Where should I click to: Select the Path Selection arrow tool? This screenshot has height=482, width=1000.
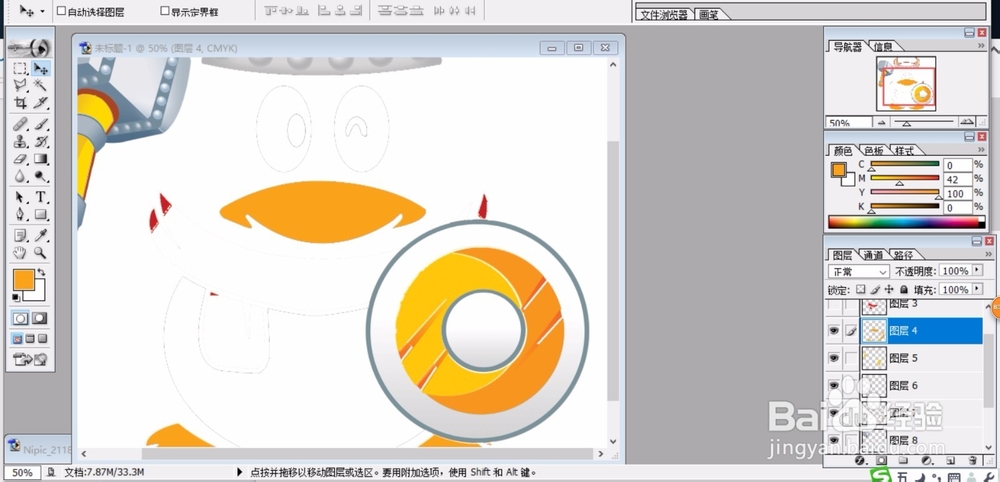click(x=20, y=196)
